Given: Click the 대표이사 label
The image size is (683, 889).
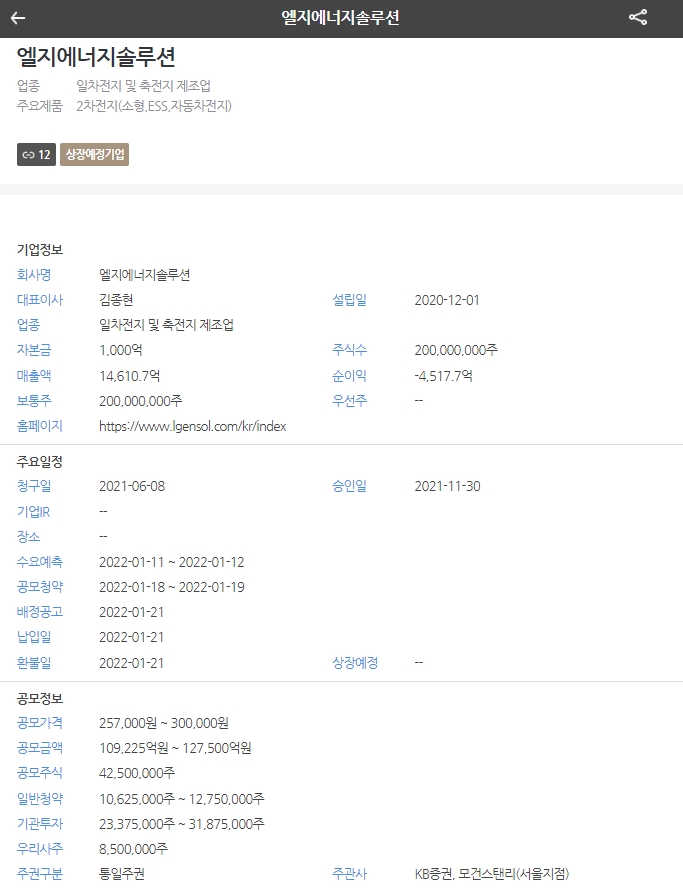Looking at the screenshot, I should 40,300.
